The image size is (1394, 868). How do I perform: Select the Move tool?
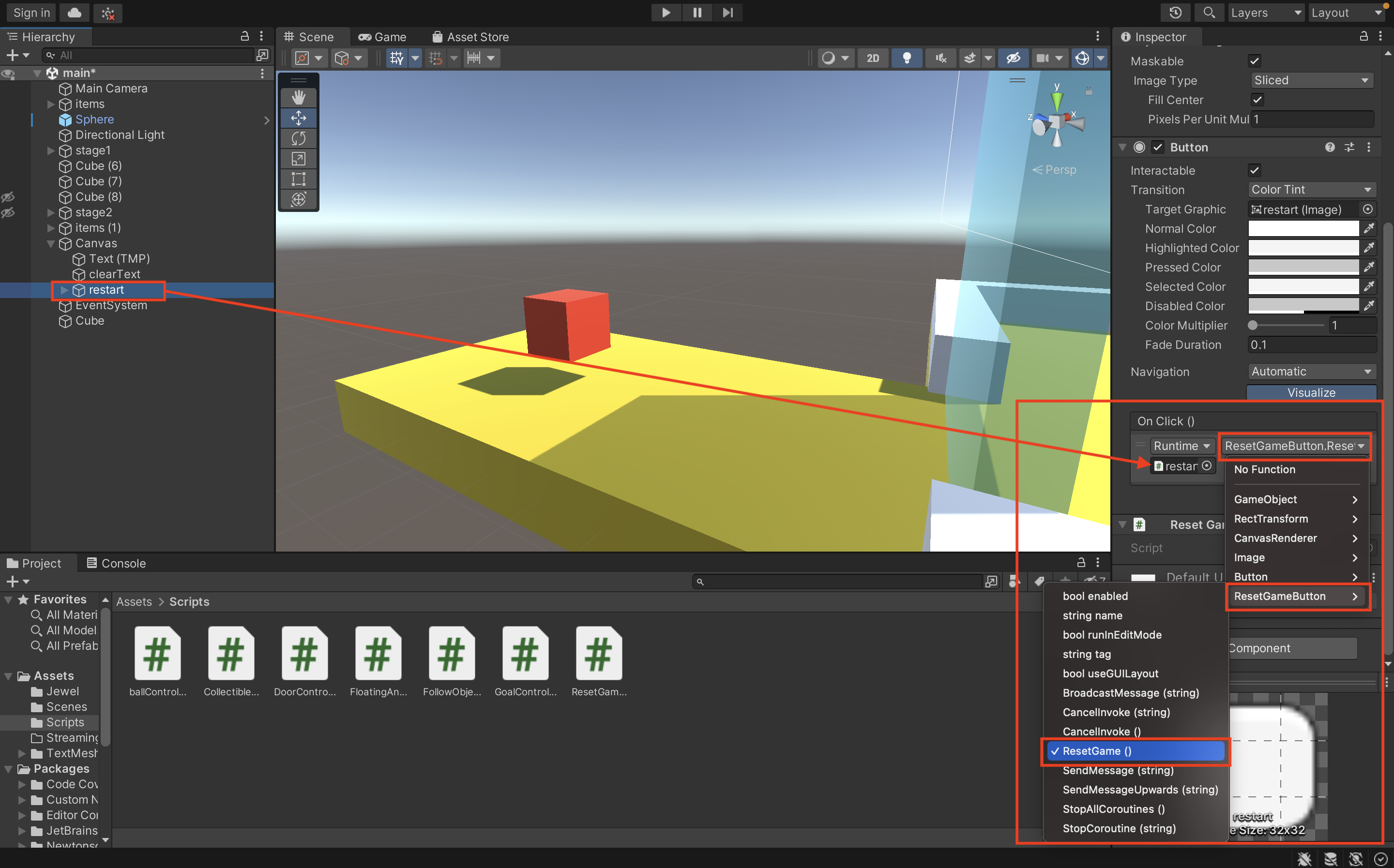(298, 118)
